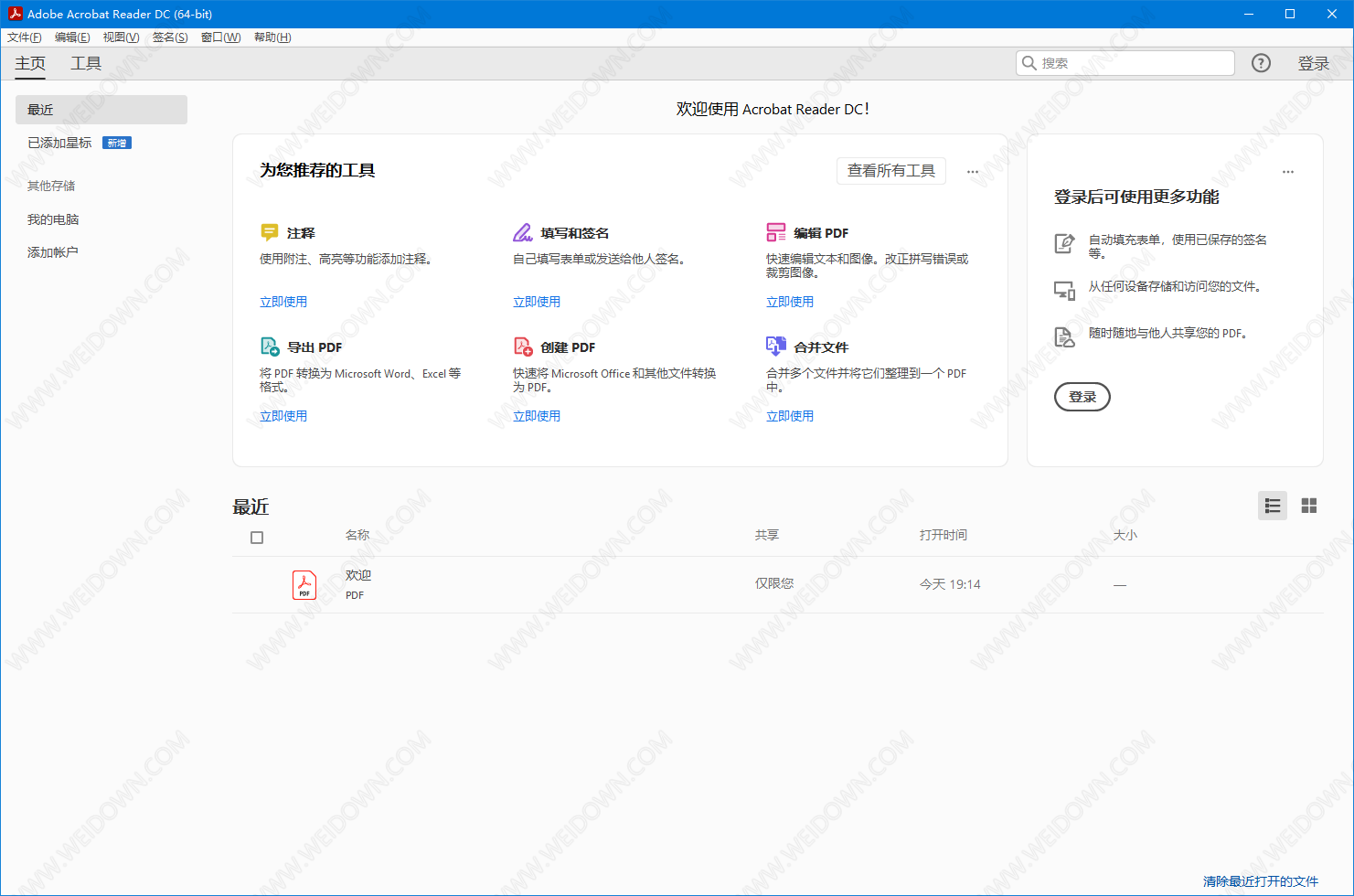Viewport: 1354px width, 896px height.
Task: Open the 视图(V) menu
Action: coord(122,37)
